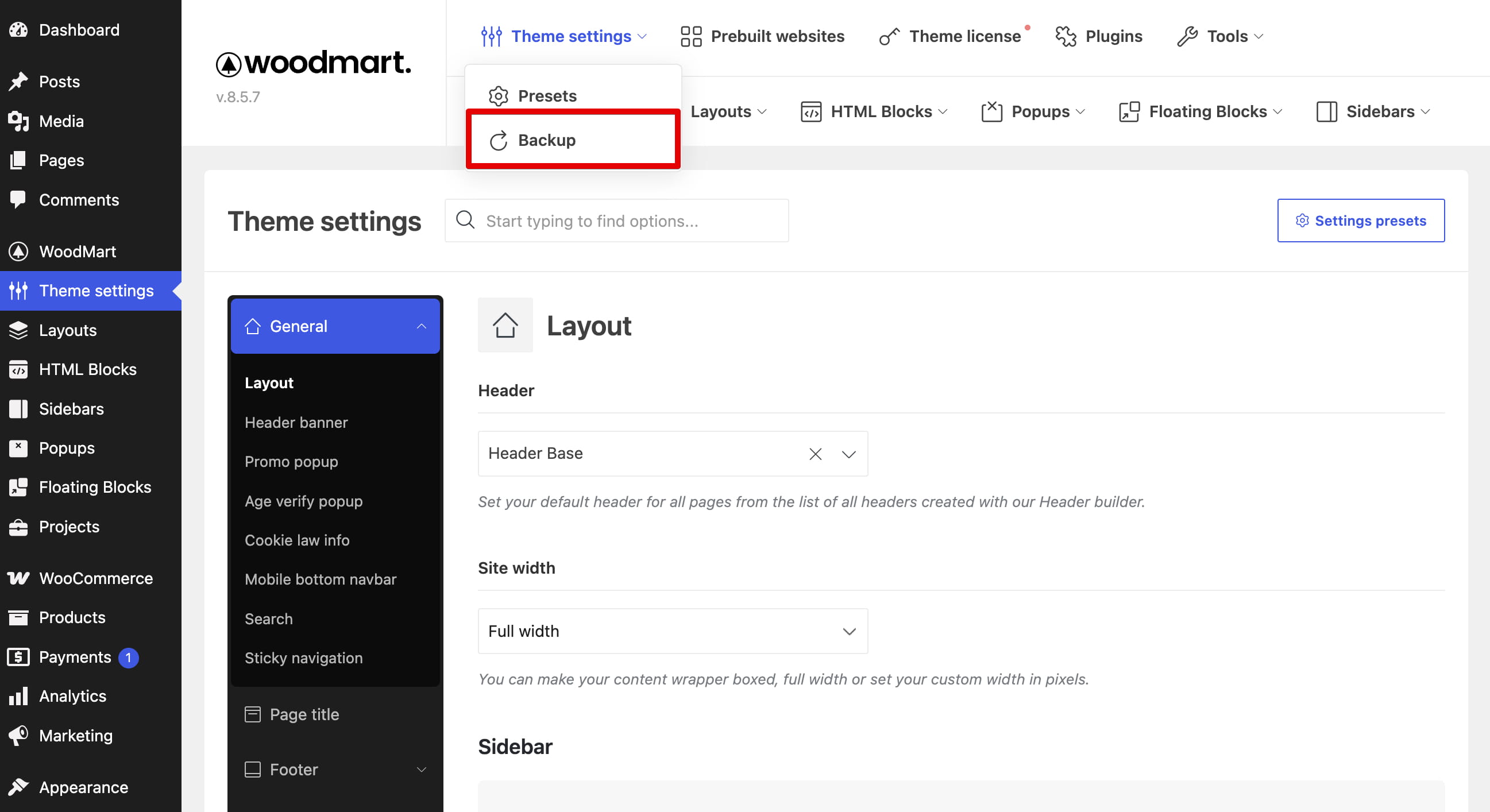Click the Theme license key icon
This screenshot has height=812, width=1490.
pos(890,36)
